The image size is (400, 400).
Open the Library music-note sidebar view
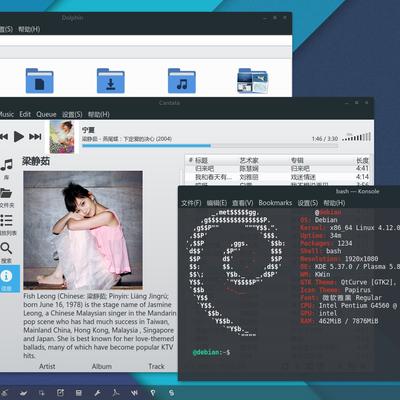click(7, 169)
